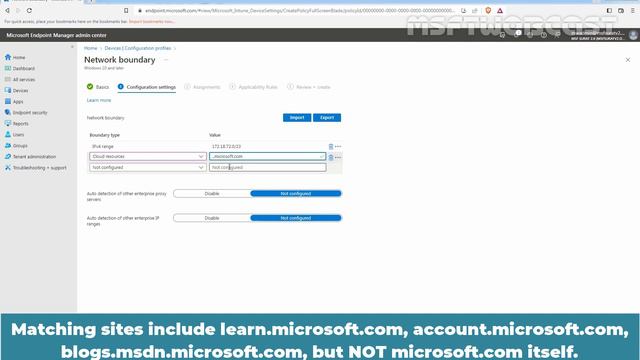This screenshot has width=640, height=360.
Task: Open more options for Cloud resources row
Action: click(338, 157)
